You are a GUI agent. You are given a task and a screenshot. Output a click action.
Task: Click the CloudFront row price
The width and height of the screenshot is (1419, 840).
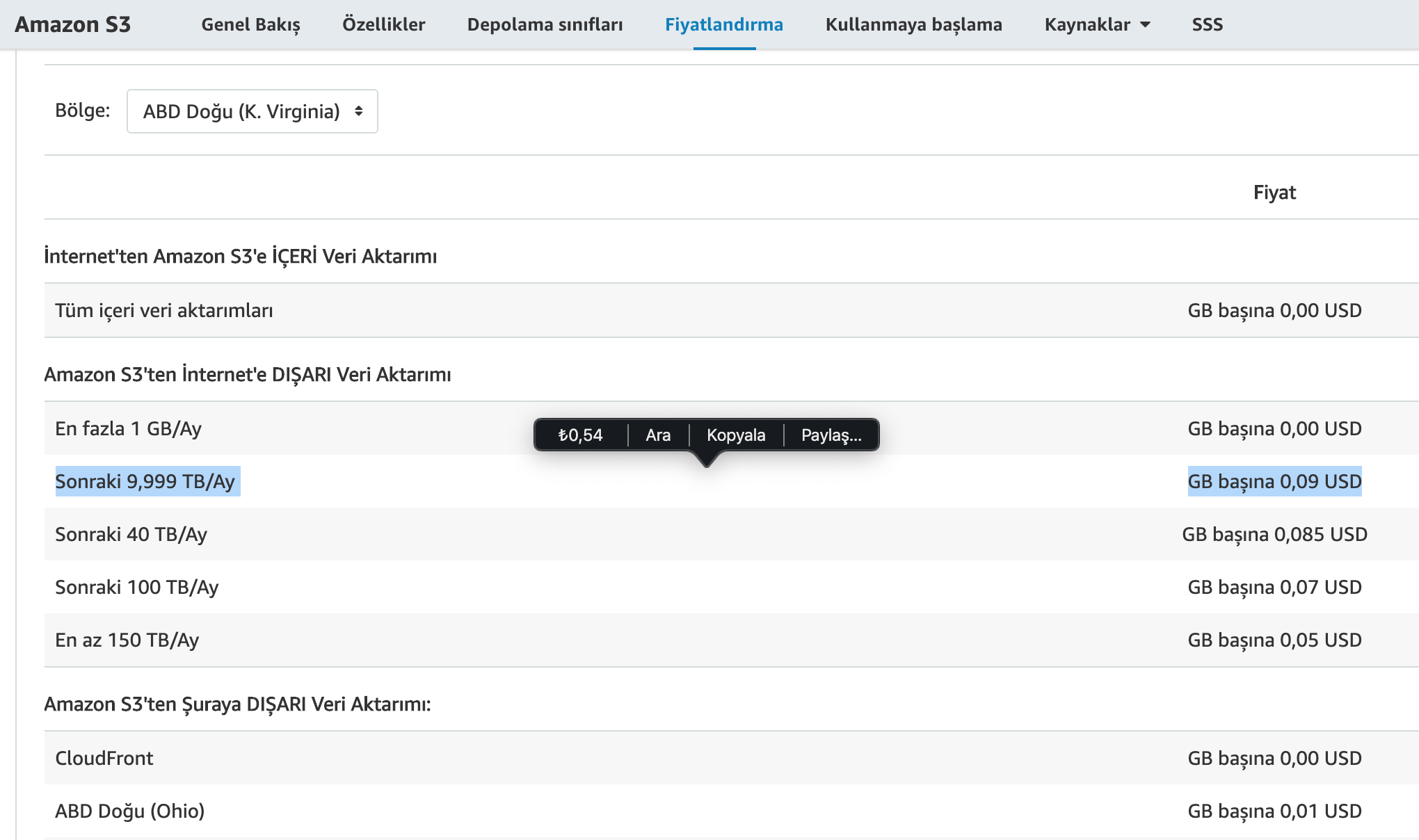pos(1274,759)
